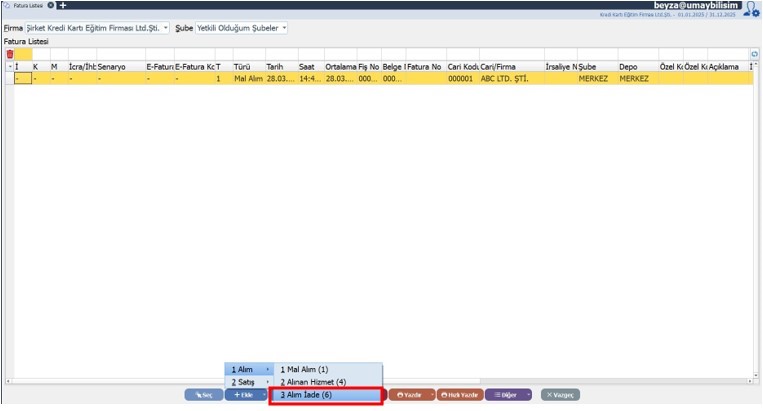
Task: Expand the Diğer button dropdown arrow
Action: (x=527, y=395)
